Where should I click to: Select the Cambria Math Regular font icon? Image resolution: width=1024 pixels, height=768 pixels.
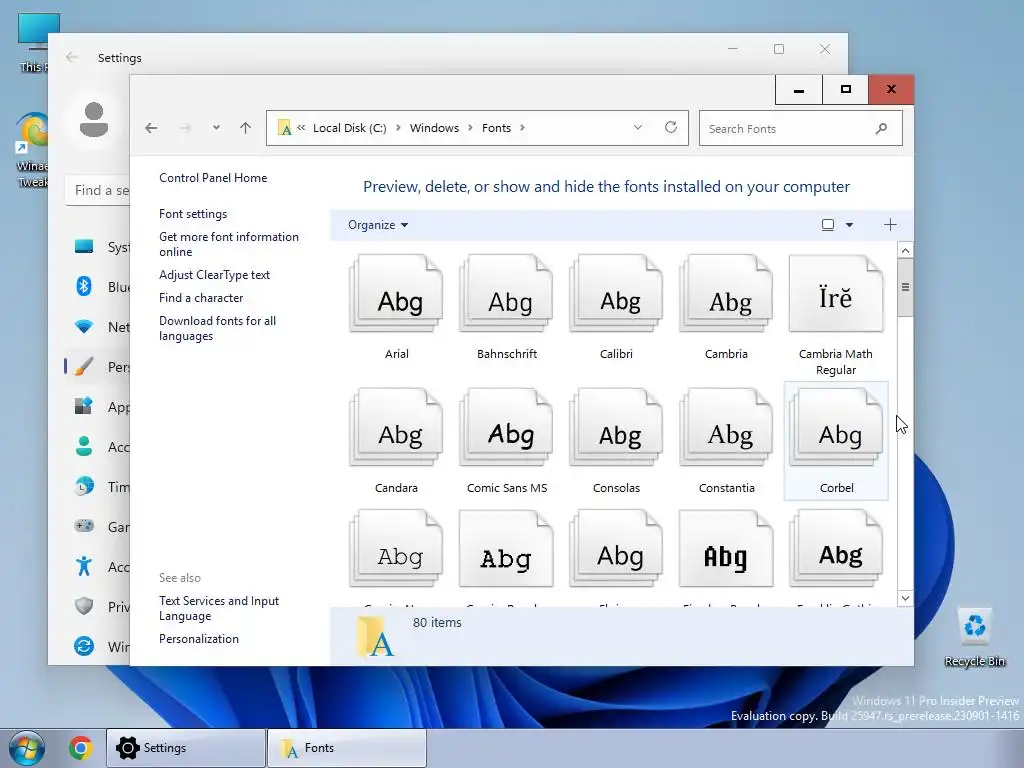(836, 294)
